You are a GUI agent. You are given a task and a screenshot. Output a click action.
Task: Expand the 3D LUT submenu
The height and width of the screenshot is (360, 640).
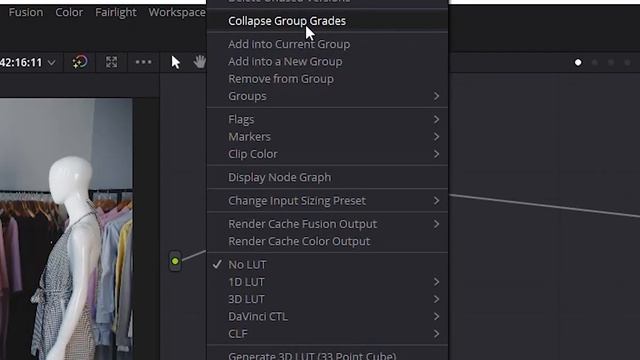pyautogui.click(x=327, y=299)
